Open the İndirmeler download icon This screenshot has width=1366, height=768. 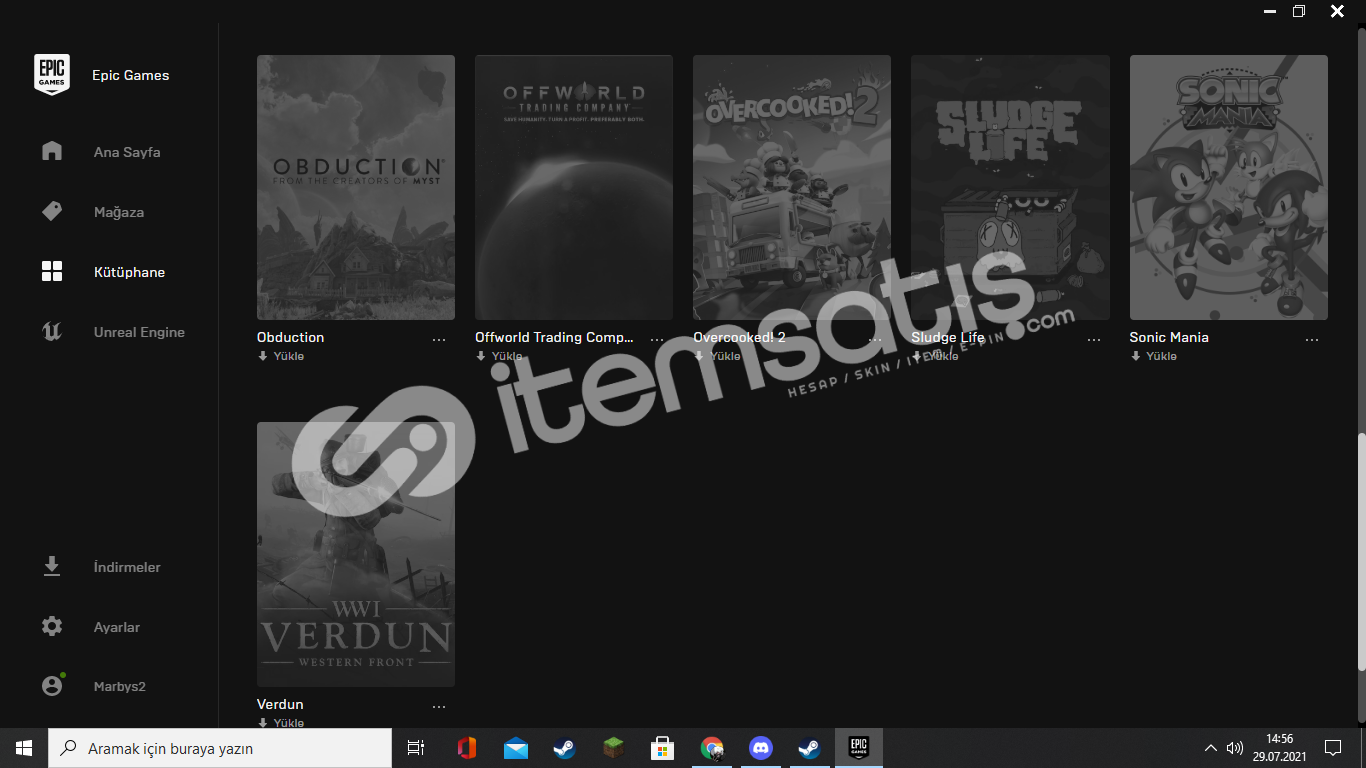tap(52, 567)
